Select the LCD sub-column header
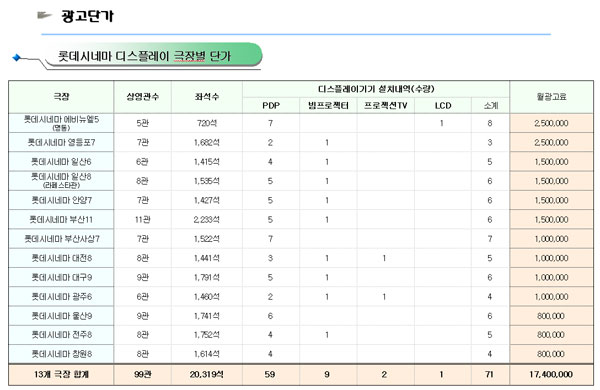The width and height of the screenshot is (600, 390). pyautogui.click(x=443, y=106)
